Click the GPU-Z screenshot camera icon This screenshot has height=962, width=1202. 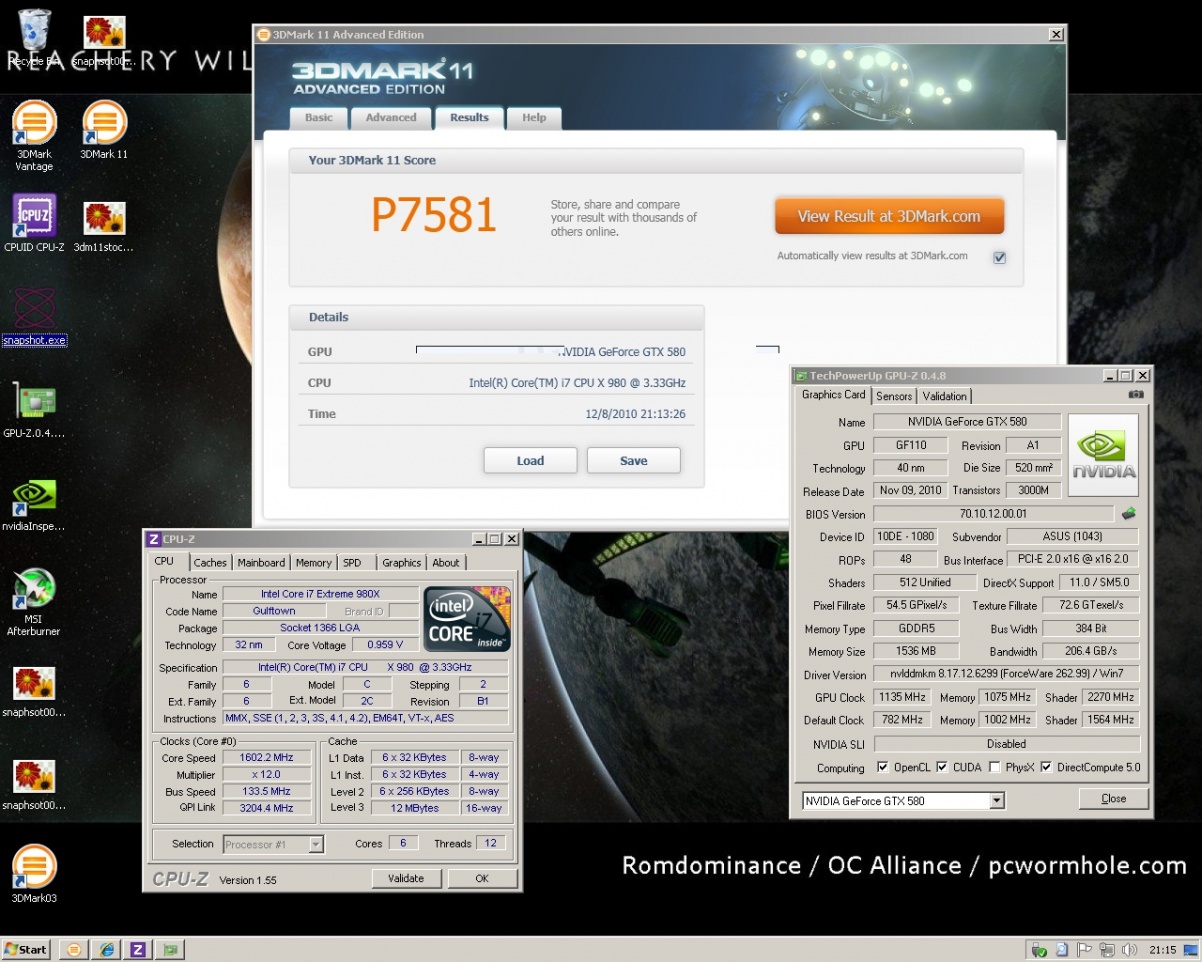click(1135, 395)
